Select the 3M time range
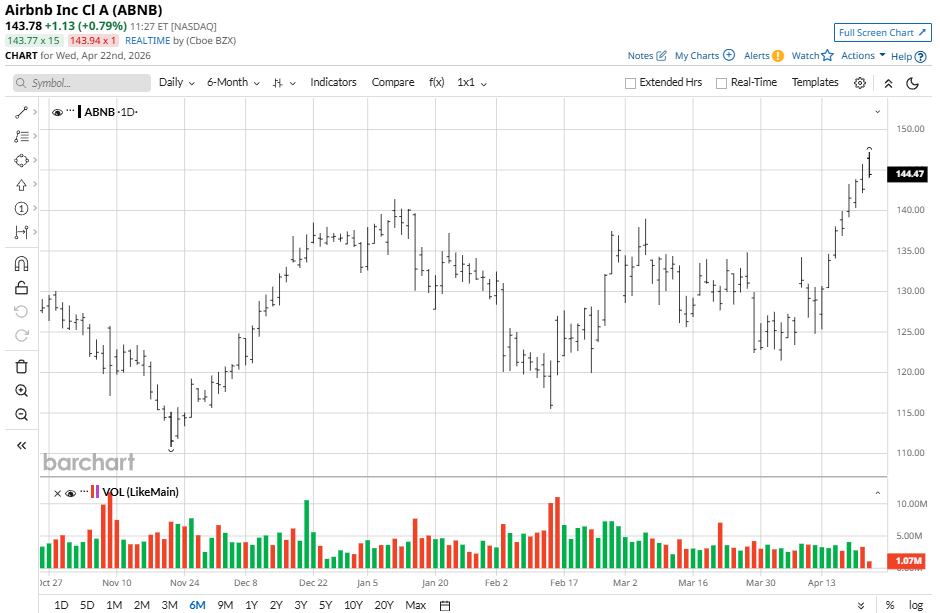 tap(170, 605)
